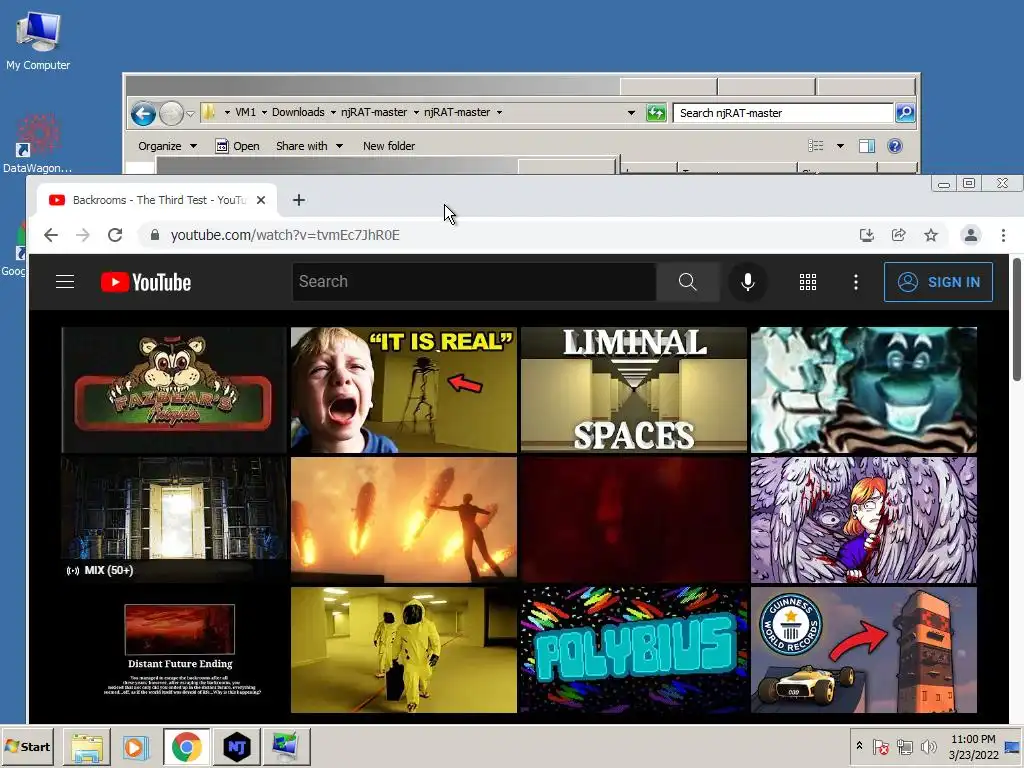Click the Explorer search magnifier button

tap(904, 113)
